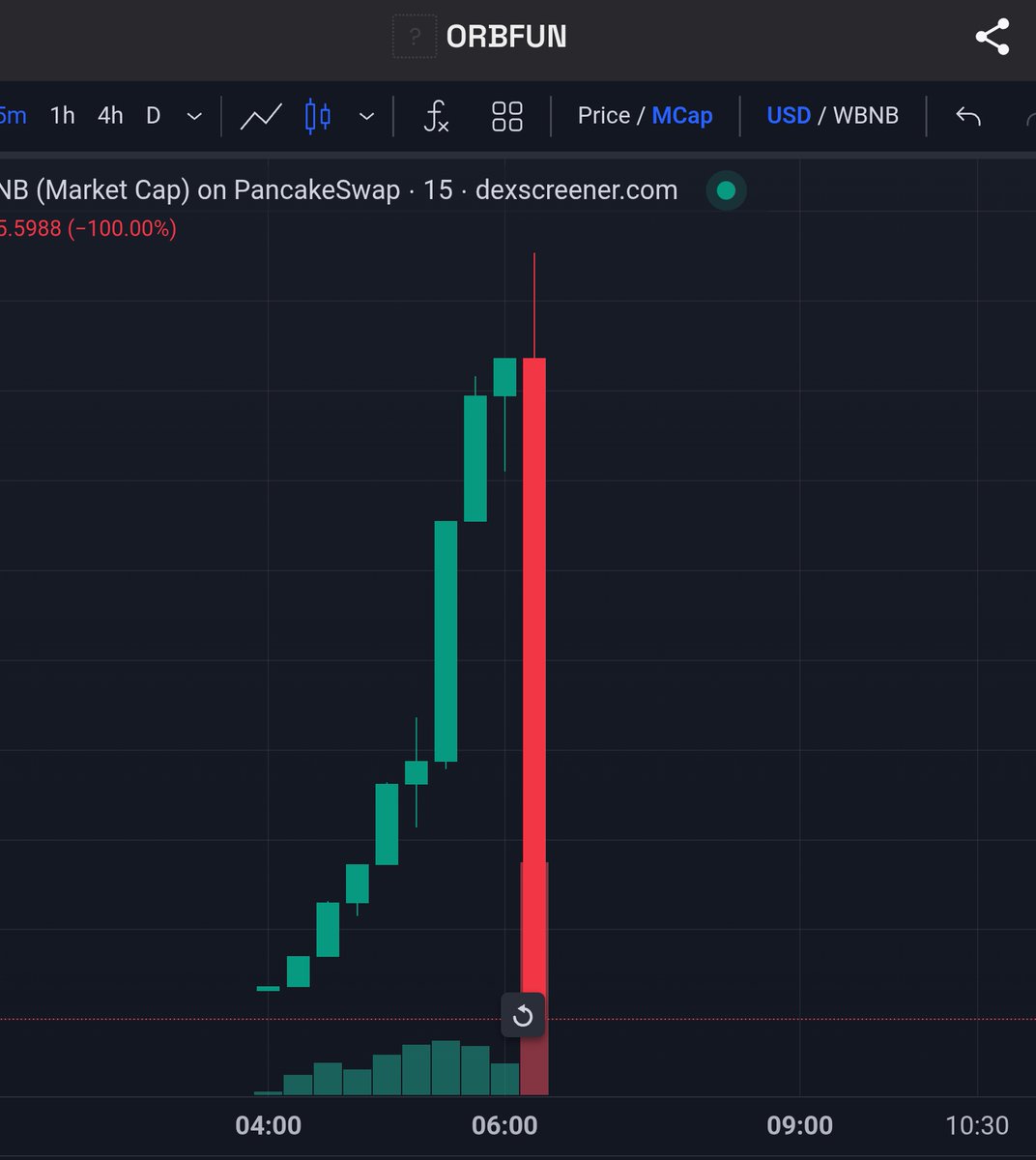The height and width of the screenshot is (1160, 1036).
Task: Open the dexscreener.com link
Action: tap(578, 190)
